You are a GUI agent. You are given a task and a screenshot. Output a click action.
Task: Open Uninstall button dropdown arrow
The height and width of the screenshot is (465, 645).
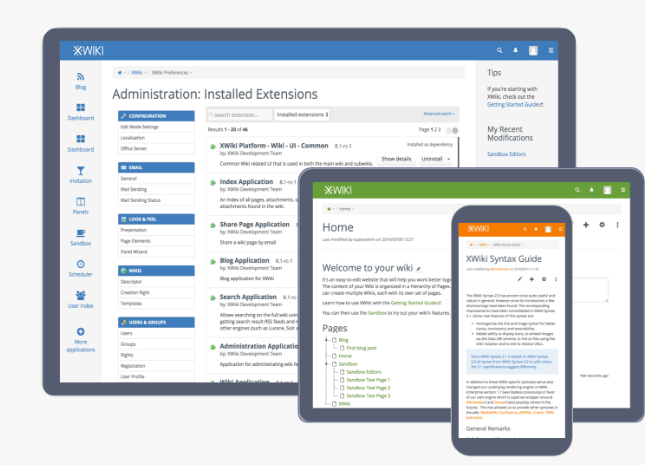(448, 159)
